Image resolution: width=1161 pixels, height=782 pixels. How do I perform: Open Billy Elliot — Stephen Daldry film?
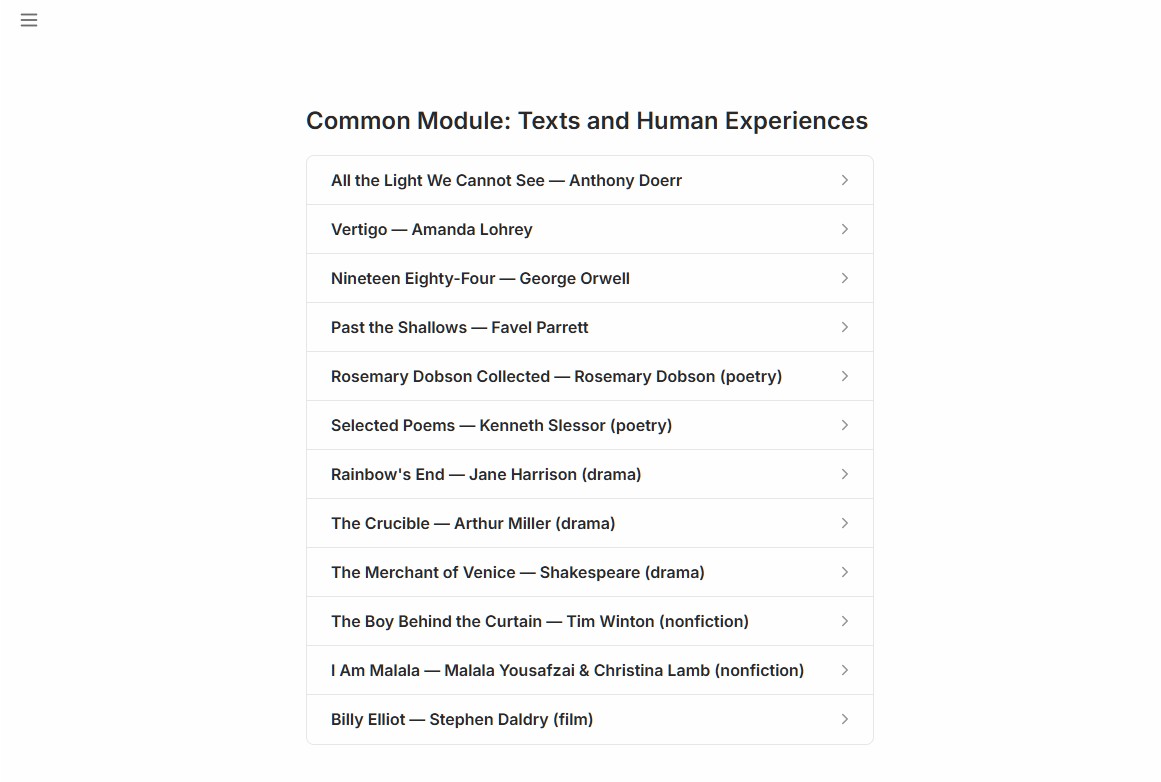tap(590, 719)
